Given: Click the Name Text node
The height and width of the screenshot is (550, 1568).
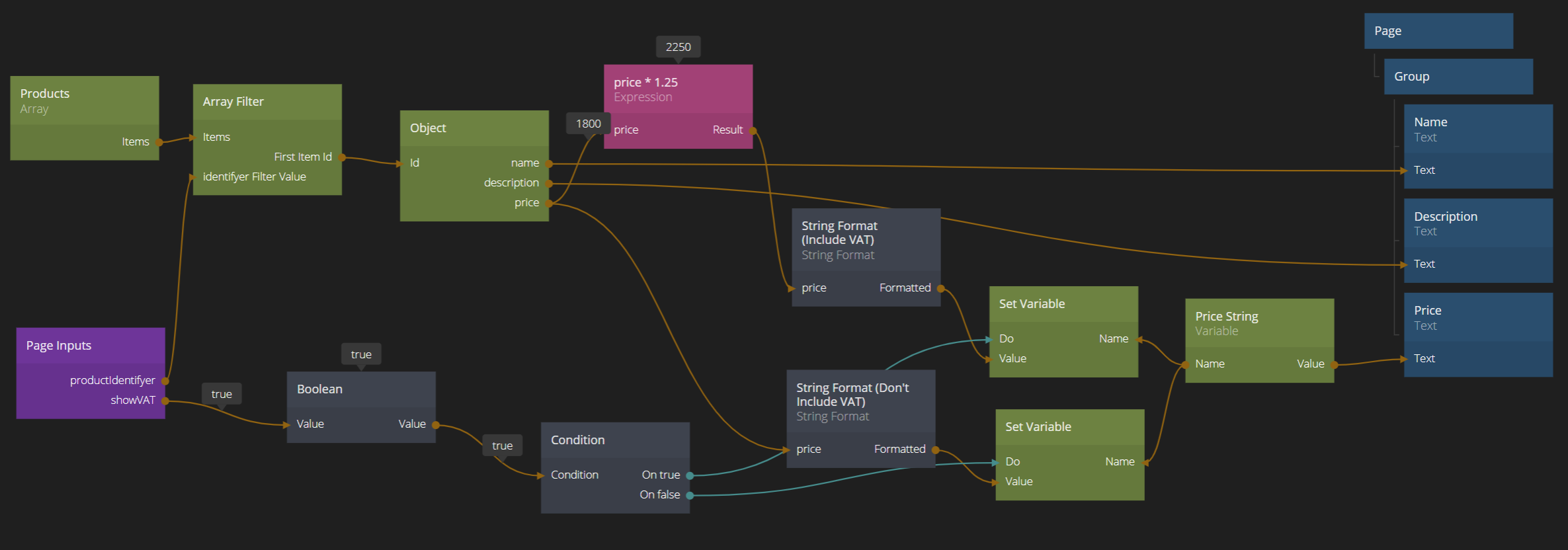Looking at the screenshot, I should coord(1477,129).
